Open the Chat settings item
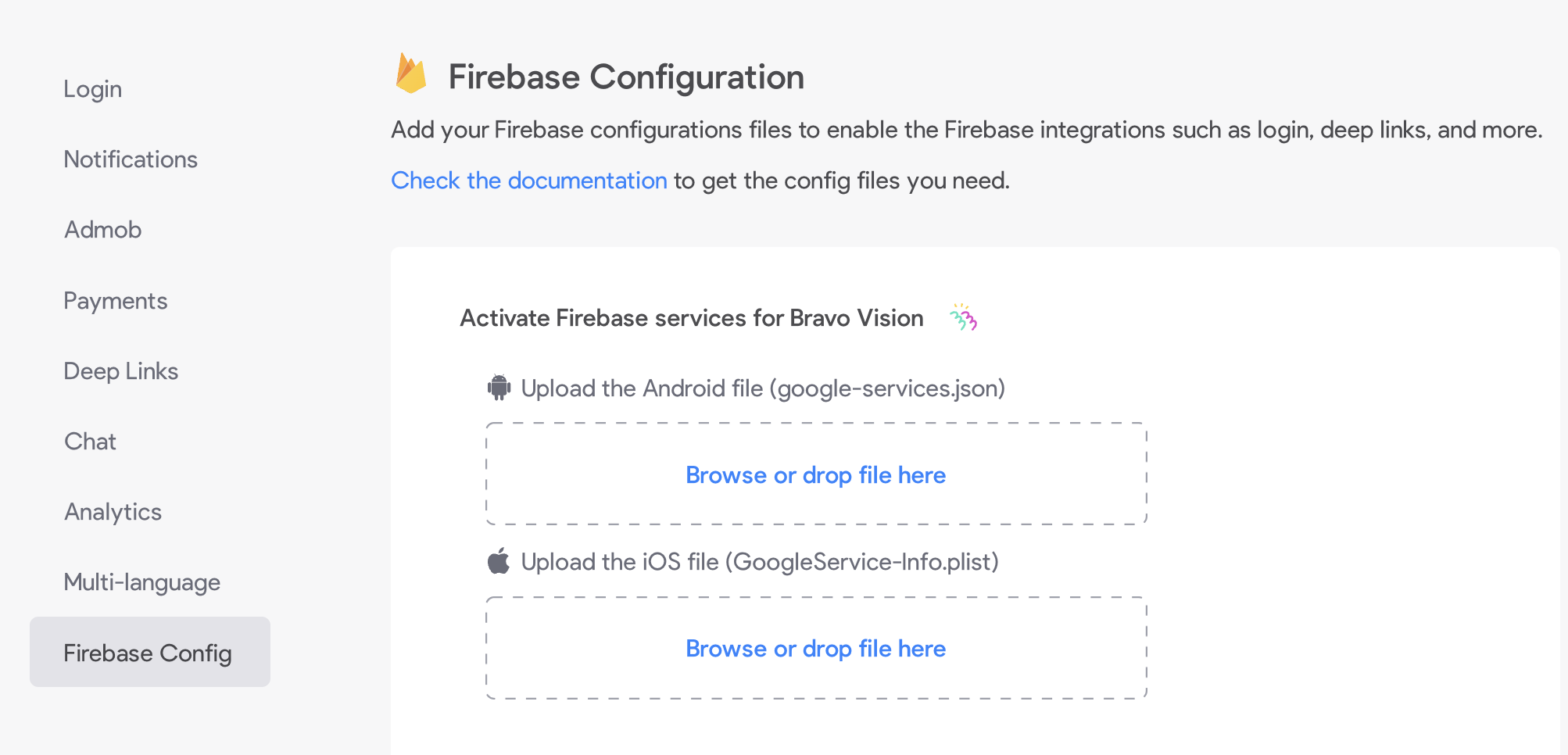Screen dimensions: 1568x755 [x=90, y=442]
